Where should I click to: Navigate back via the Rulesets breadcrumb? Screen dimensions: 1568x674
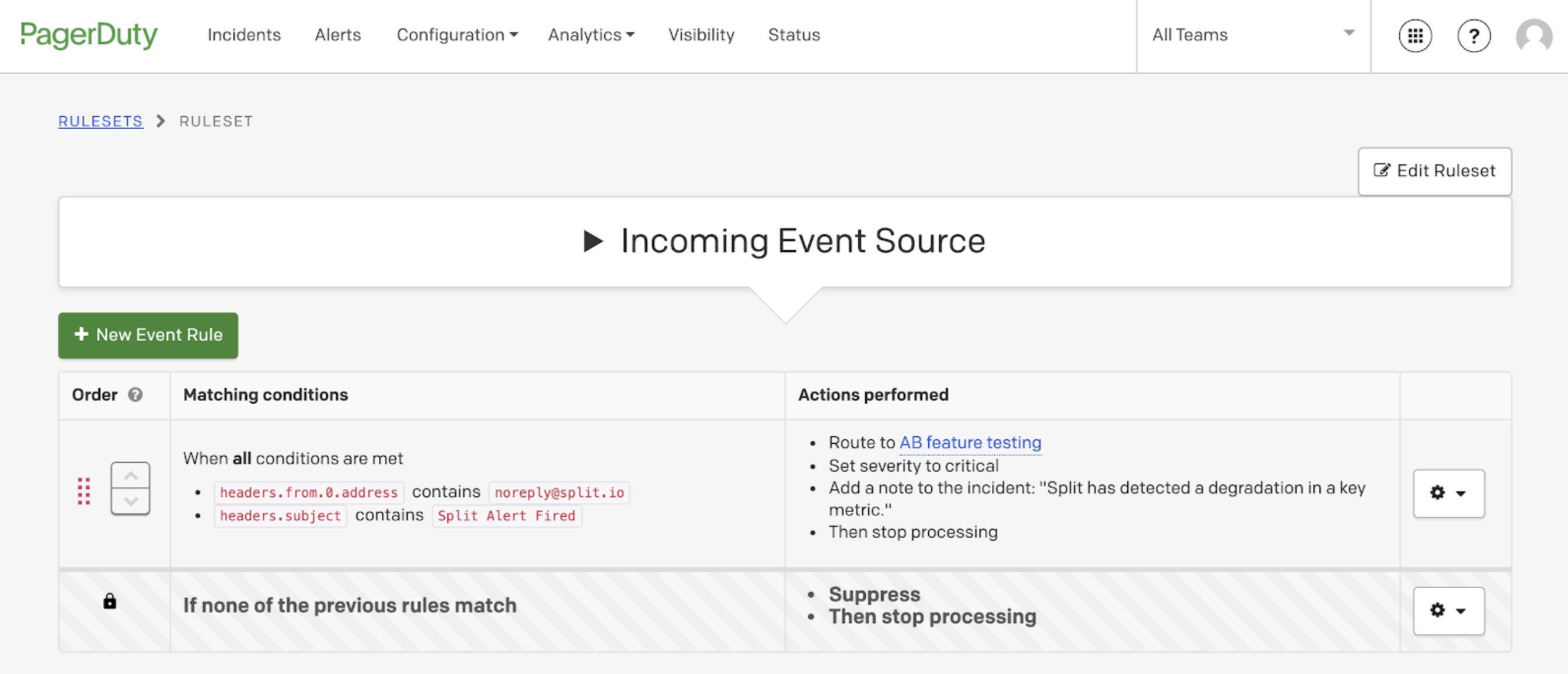coord(100,121)
